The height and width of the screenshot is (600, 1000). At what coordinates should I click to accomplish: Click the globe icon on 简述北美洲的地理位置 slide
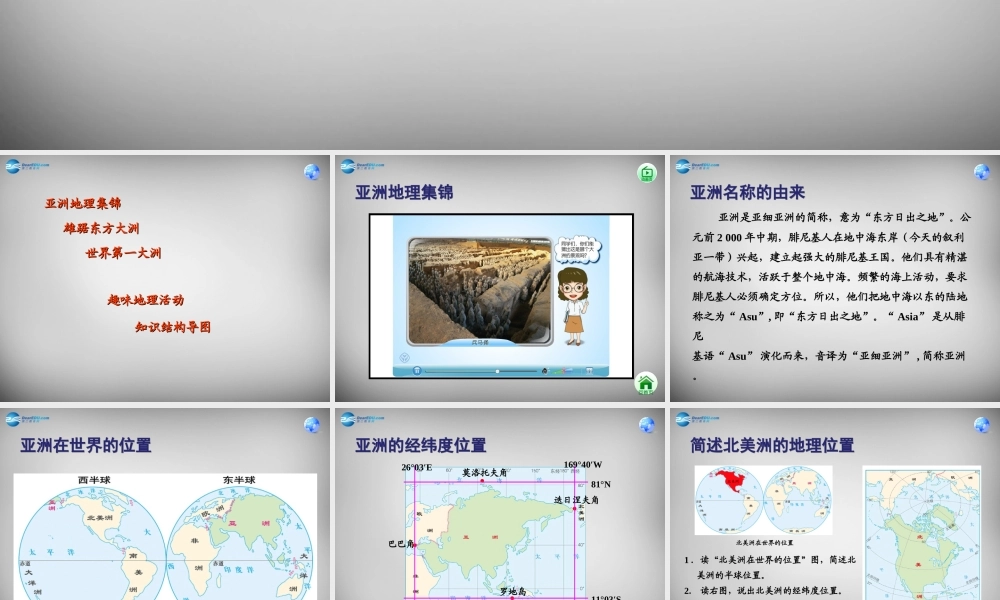coord(982,425)
